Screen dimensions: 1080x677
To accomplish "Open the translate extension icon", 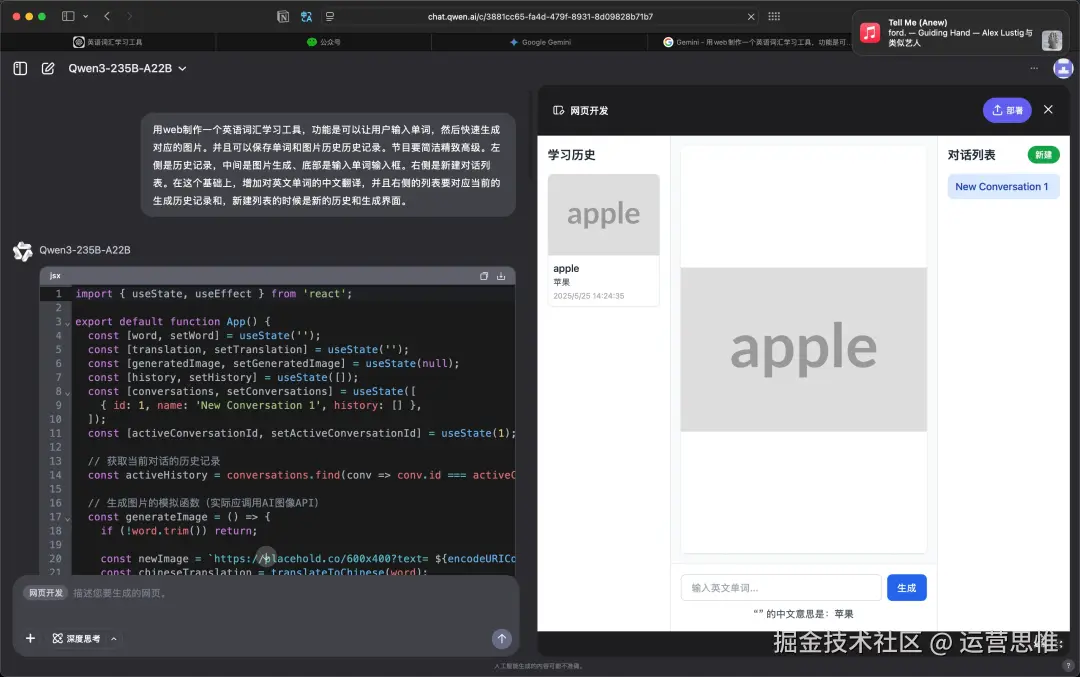I will pyautogui.click(x=307, y=17).
